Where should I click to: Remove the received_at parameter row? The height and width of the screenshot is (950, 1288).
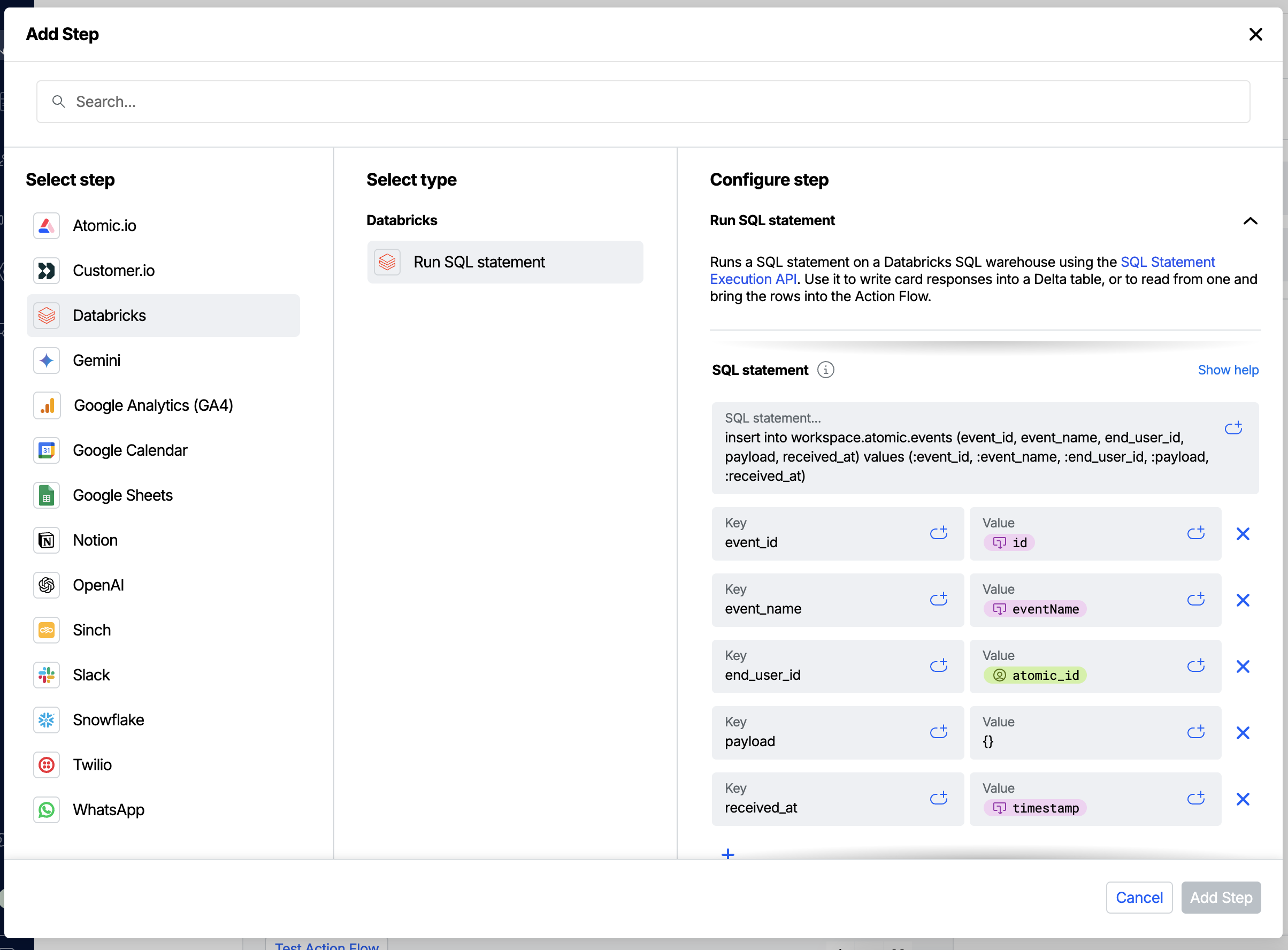(1243, 799)
